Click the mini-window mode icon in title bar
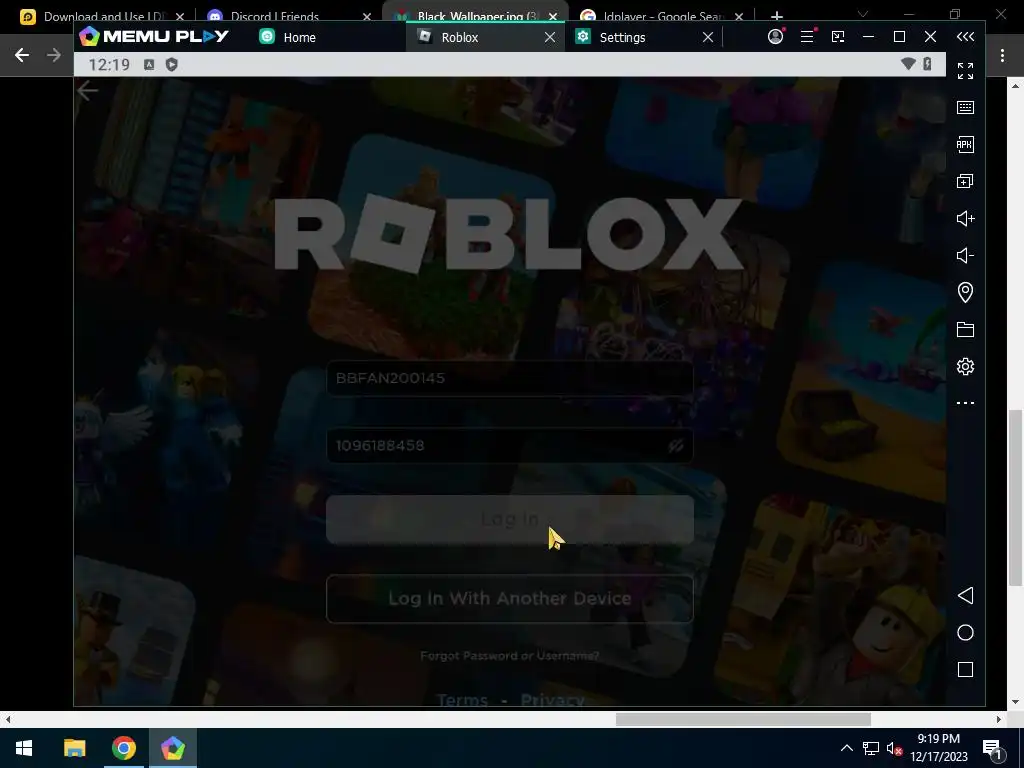Image resolution: width=1024 pixels, height=768 pixels. (x=838, y=37)
